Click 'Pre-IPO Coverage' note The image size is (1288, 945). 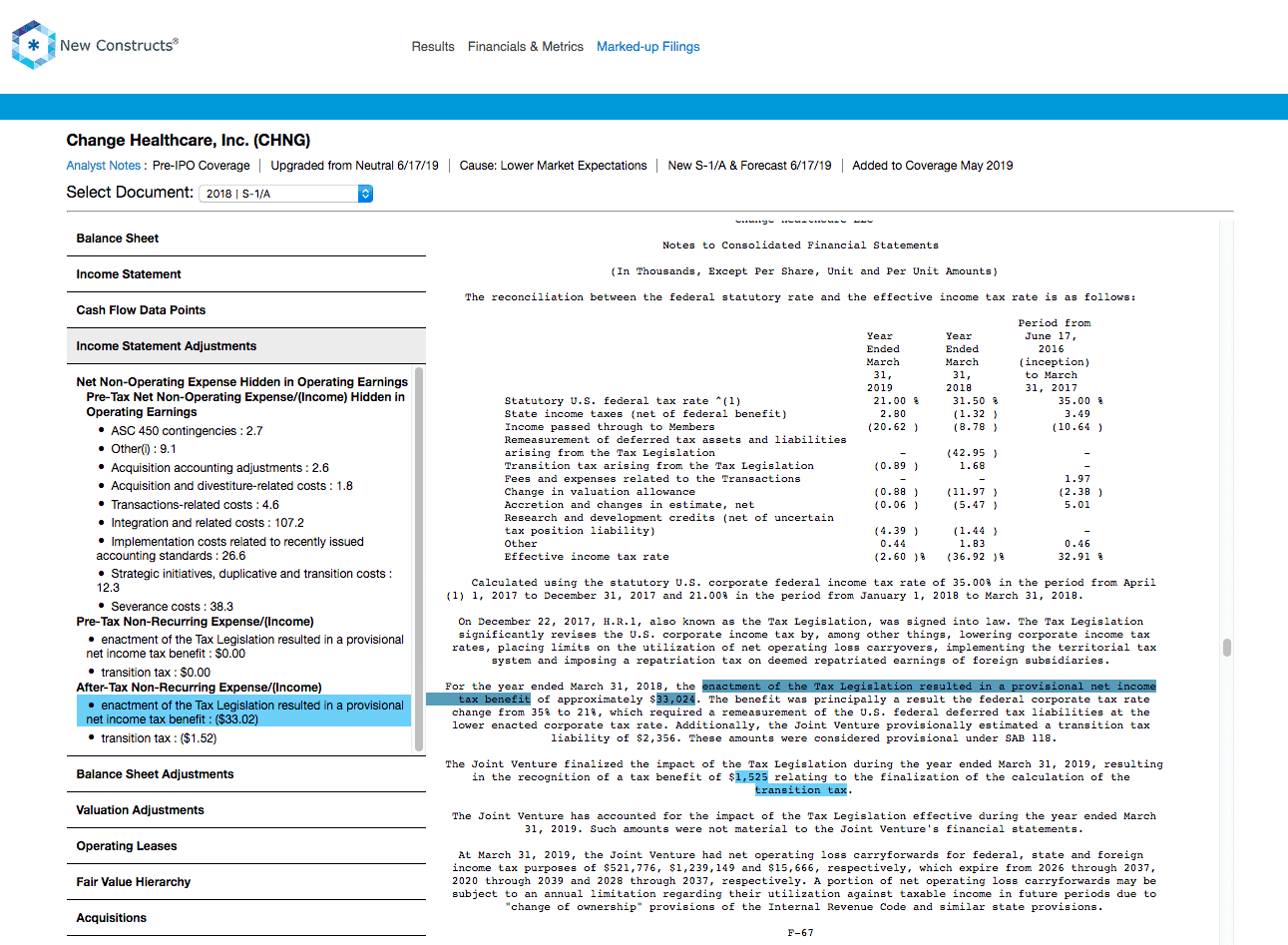pos(202,166)
